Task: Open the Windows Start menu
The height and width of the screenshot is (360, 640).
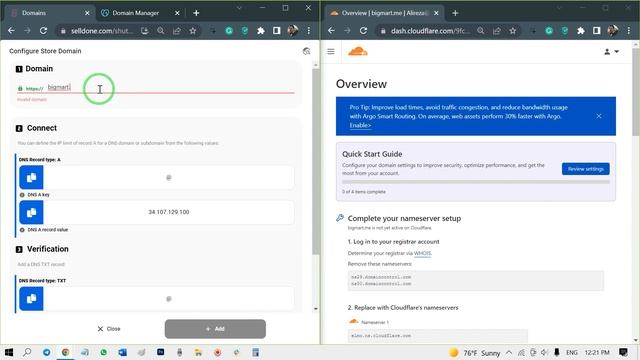Action: pos(8,352)
